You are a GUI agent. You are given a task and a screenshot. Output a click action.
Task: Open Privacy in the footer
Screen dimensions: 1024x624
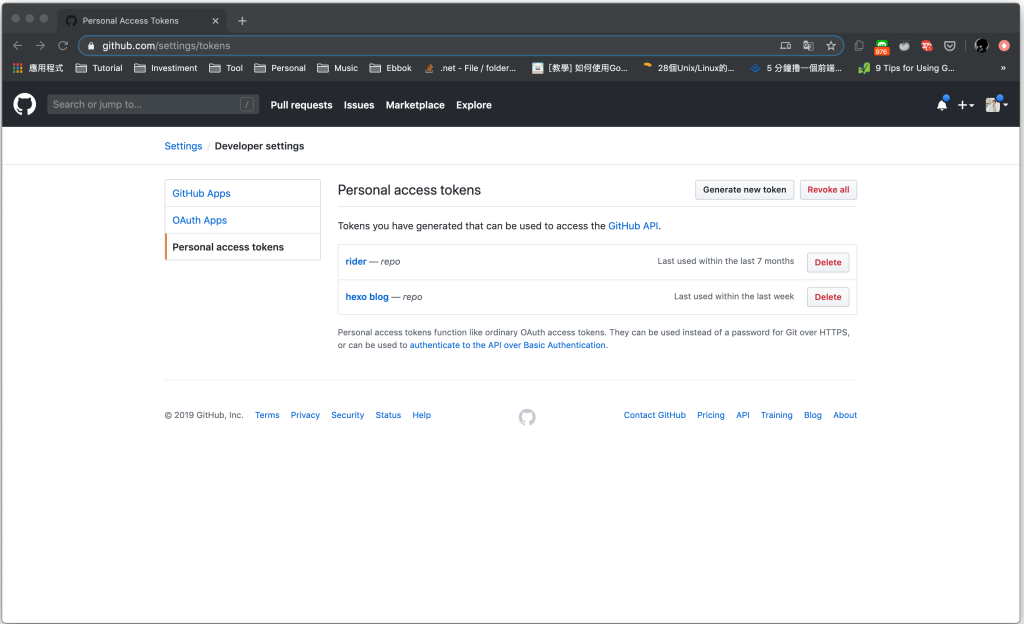coord(305,415)
